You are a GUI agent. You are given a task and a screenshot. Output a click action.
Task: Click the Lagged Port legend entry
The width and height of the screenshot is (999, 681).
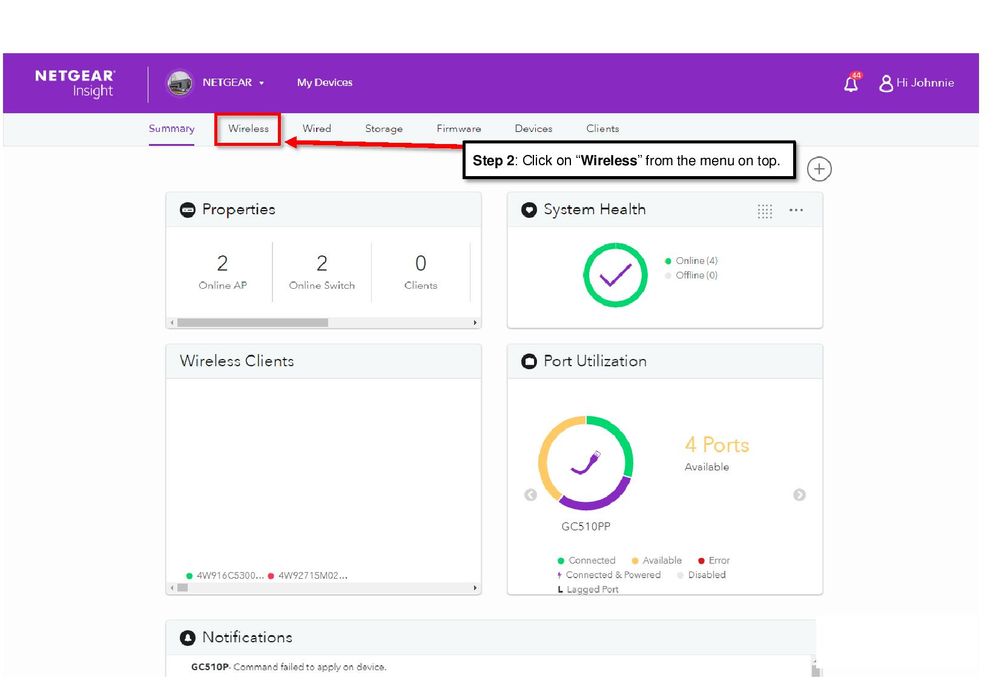point(588,589)
